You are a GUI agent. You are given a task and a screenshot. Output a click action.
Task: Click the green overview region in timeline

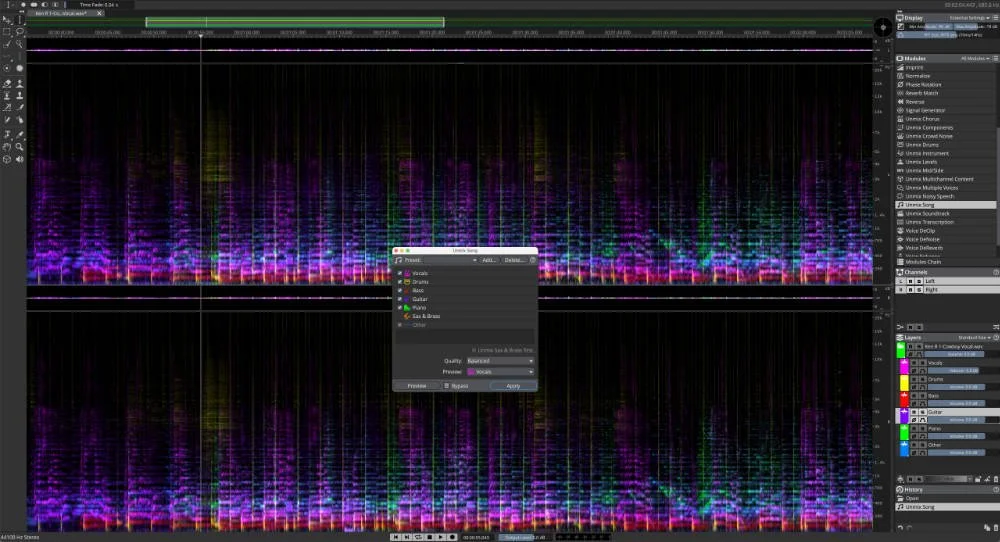295,22
